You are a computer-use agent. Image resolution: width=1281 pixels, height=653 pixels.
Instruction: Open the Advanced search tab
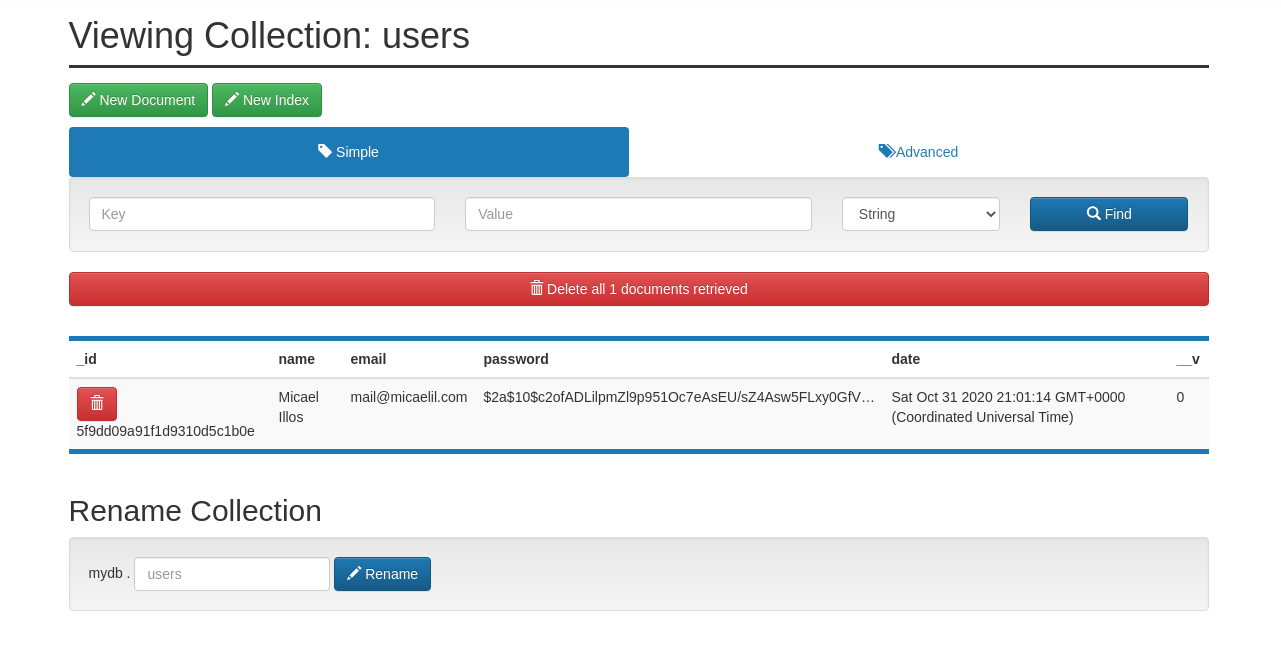(x=918, y=152)
